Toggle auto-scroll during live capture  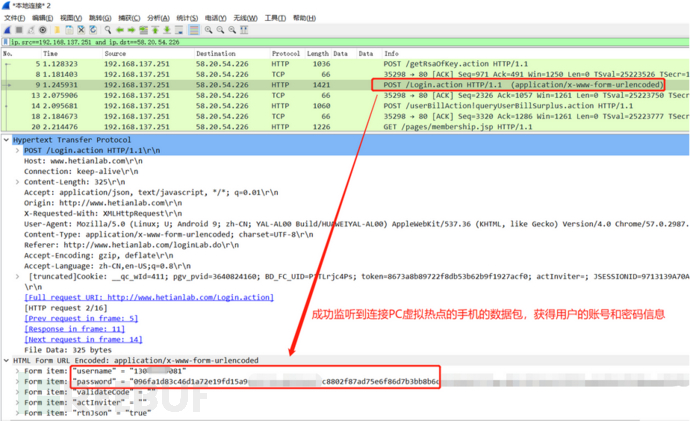click(x=179, y=30)
